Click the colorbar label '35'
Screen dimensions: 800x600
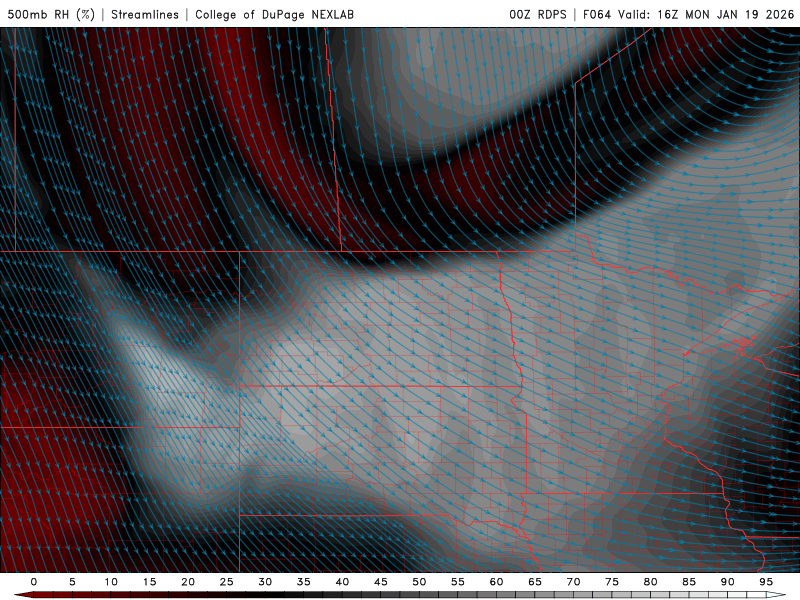304,582
